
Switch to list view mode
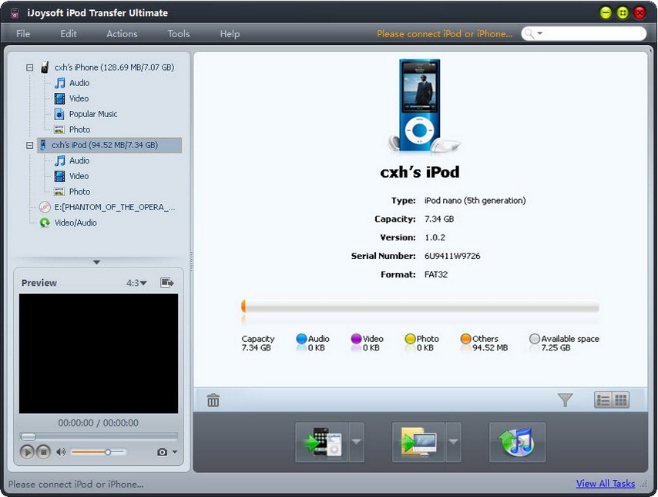pos(603,400)
